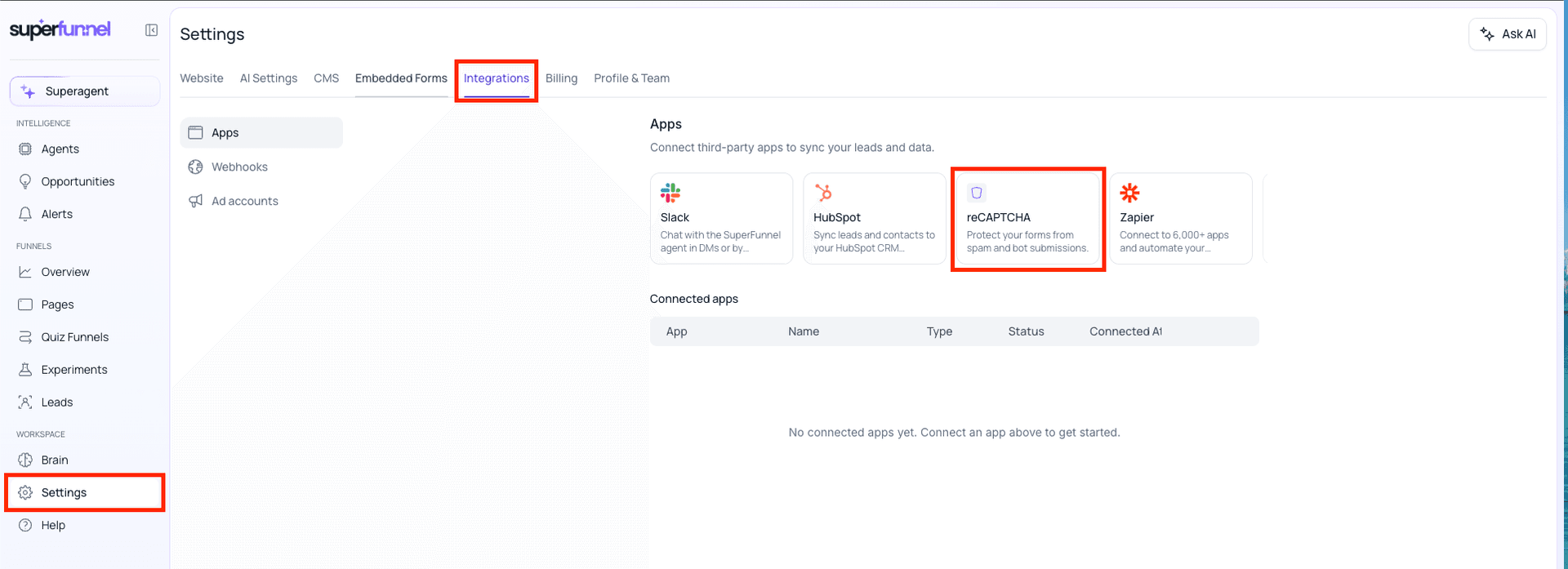Viewport: 1568px width, 569px height.
Task: Click the Settings gear icon
Action: 25,492
